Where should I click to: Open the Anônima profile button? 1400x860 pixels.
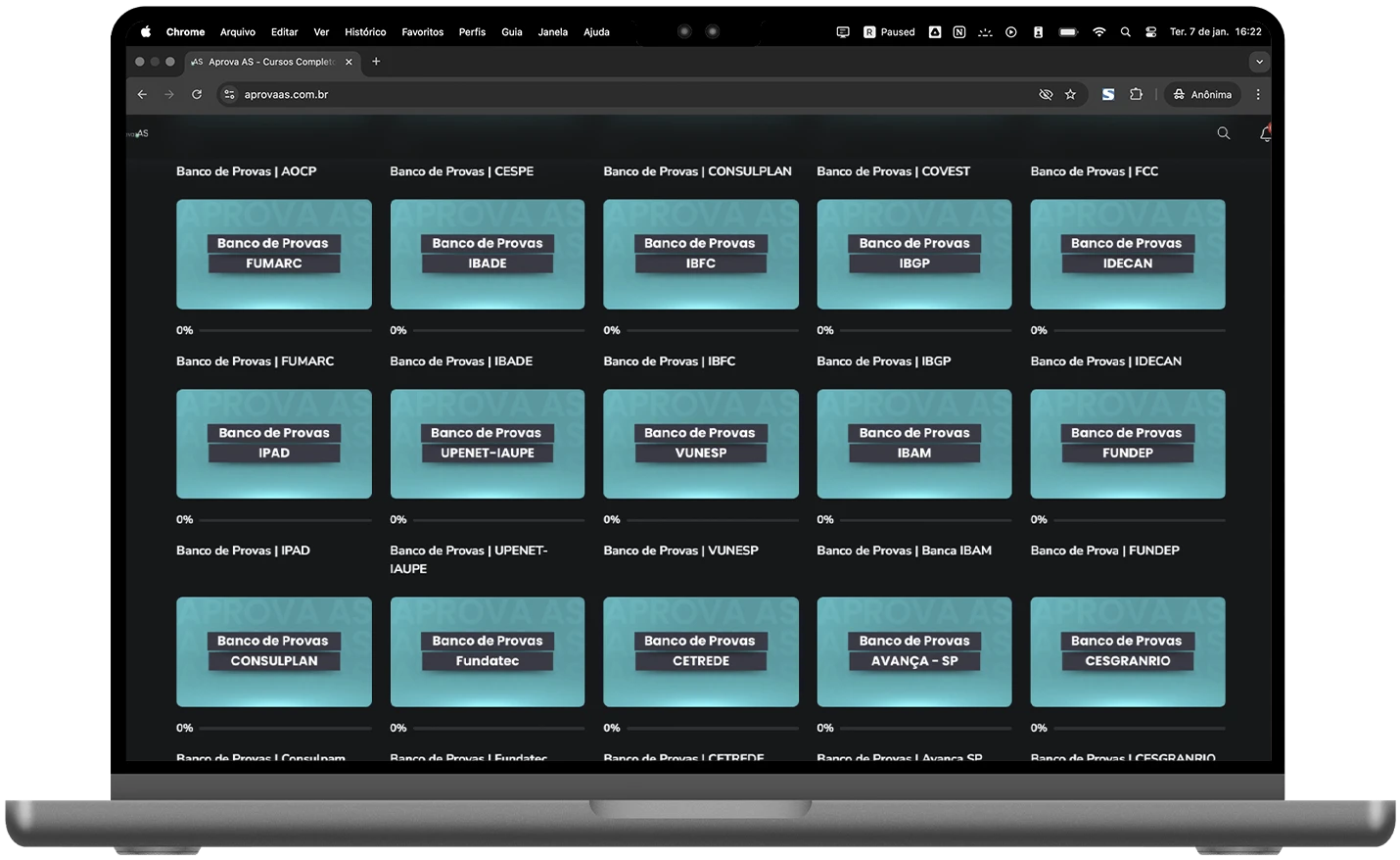coord(1203,95)
